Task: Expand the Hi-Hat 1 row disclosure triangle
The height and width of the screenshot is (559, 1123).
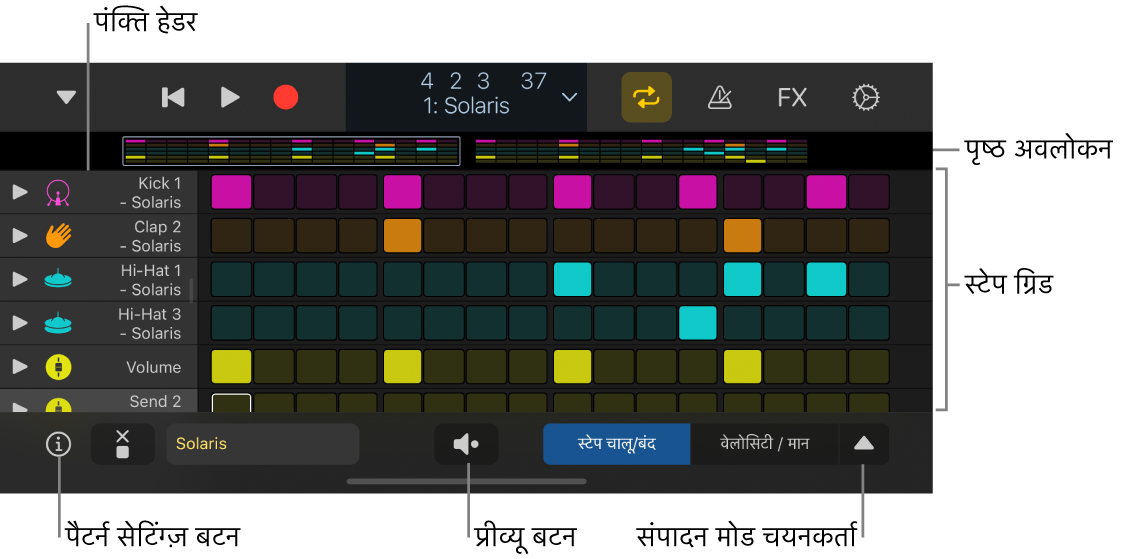Action: (21, 280)
